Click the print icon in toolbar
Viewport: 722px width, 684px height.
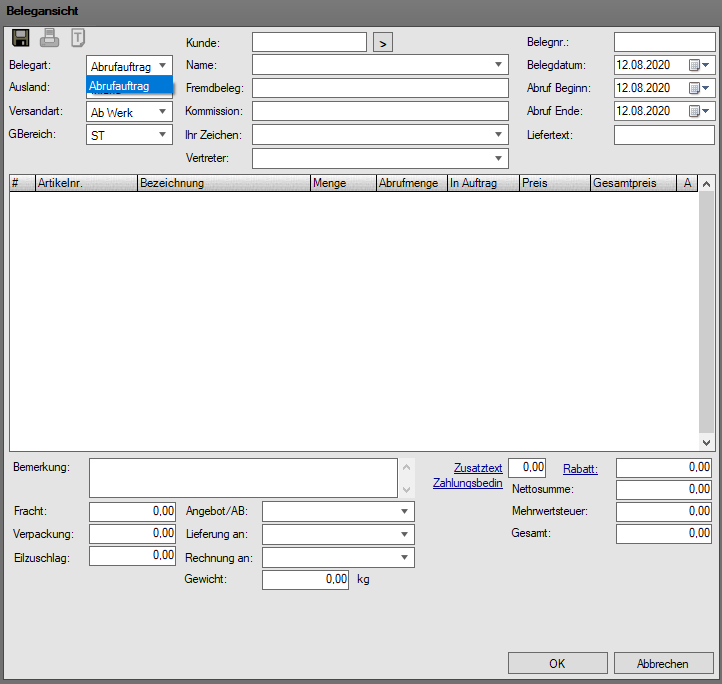coord(49,39)
